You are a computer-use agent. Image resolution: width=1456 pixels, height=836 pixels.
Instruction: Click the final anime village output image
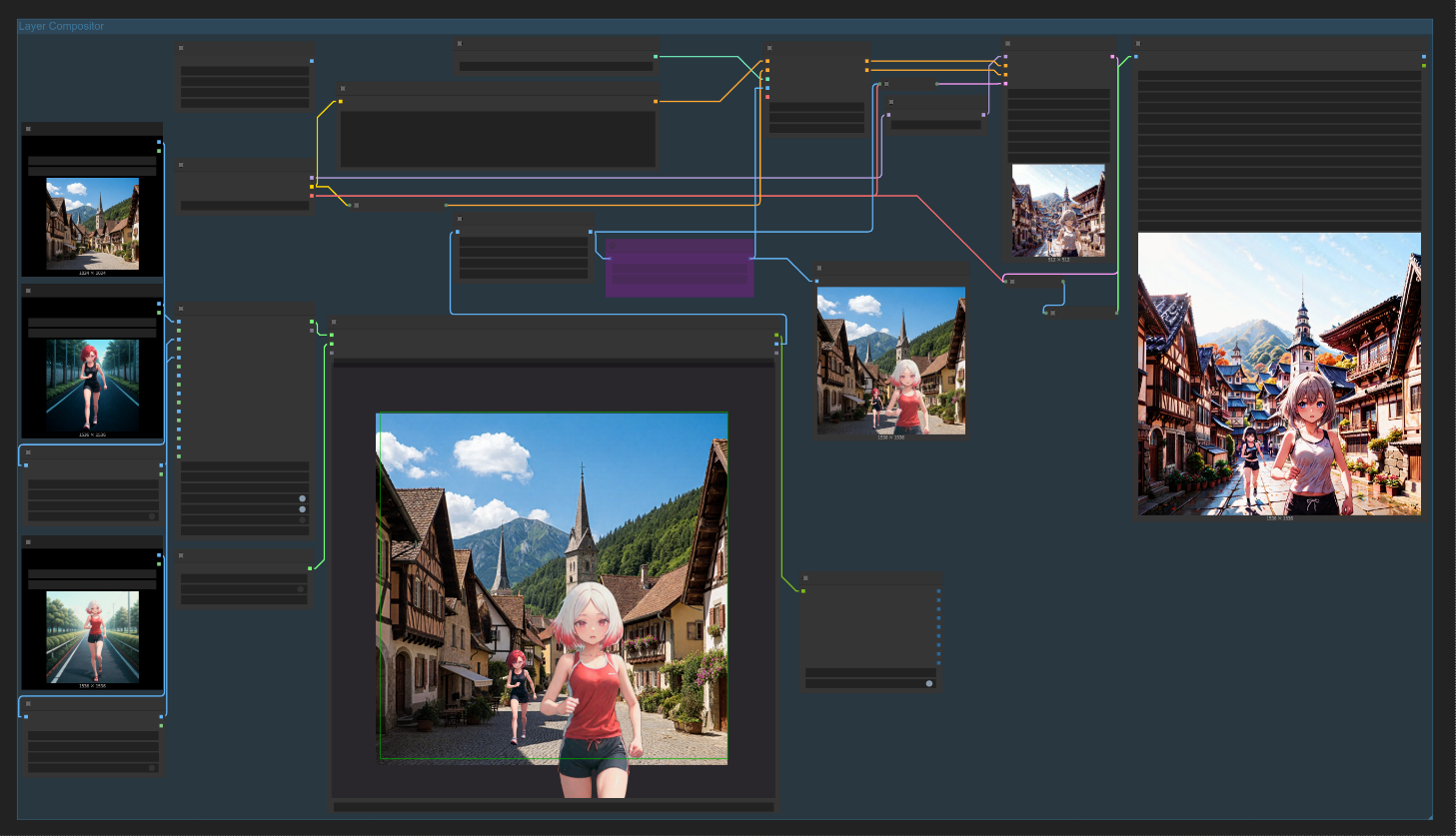(x=1279, y=374)
